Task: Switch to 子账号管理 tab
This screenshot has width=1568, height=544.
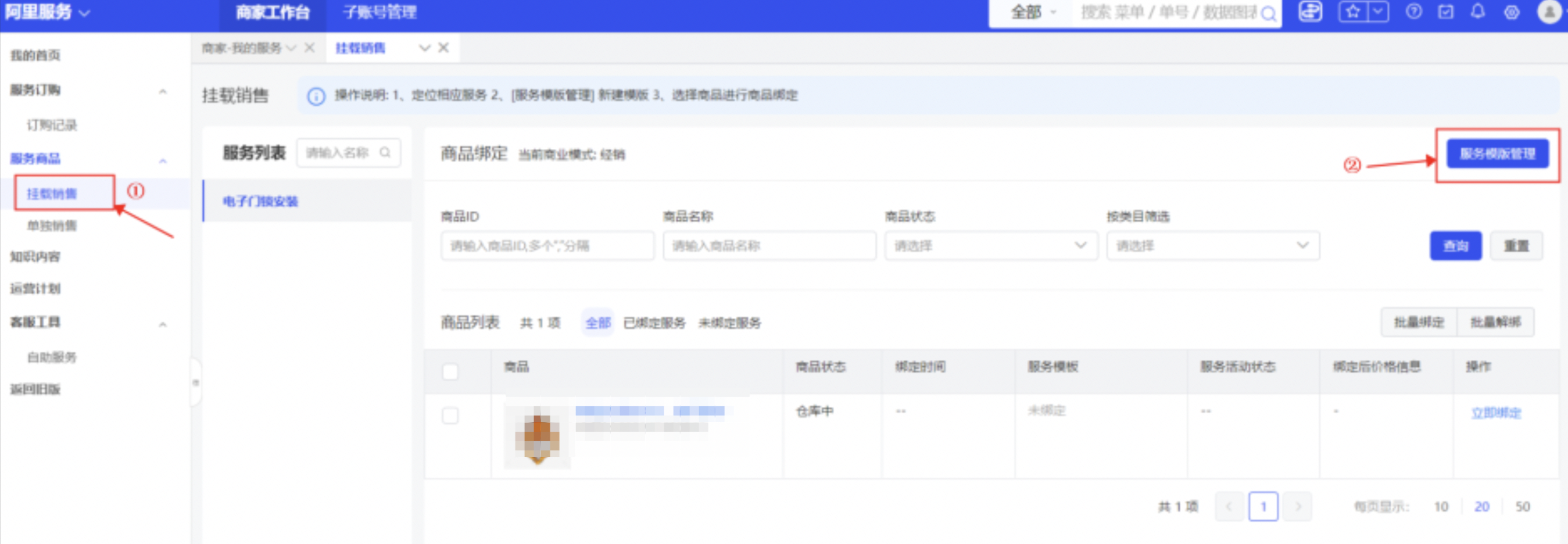Action: pos(380,12)
